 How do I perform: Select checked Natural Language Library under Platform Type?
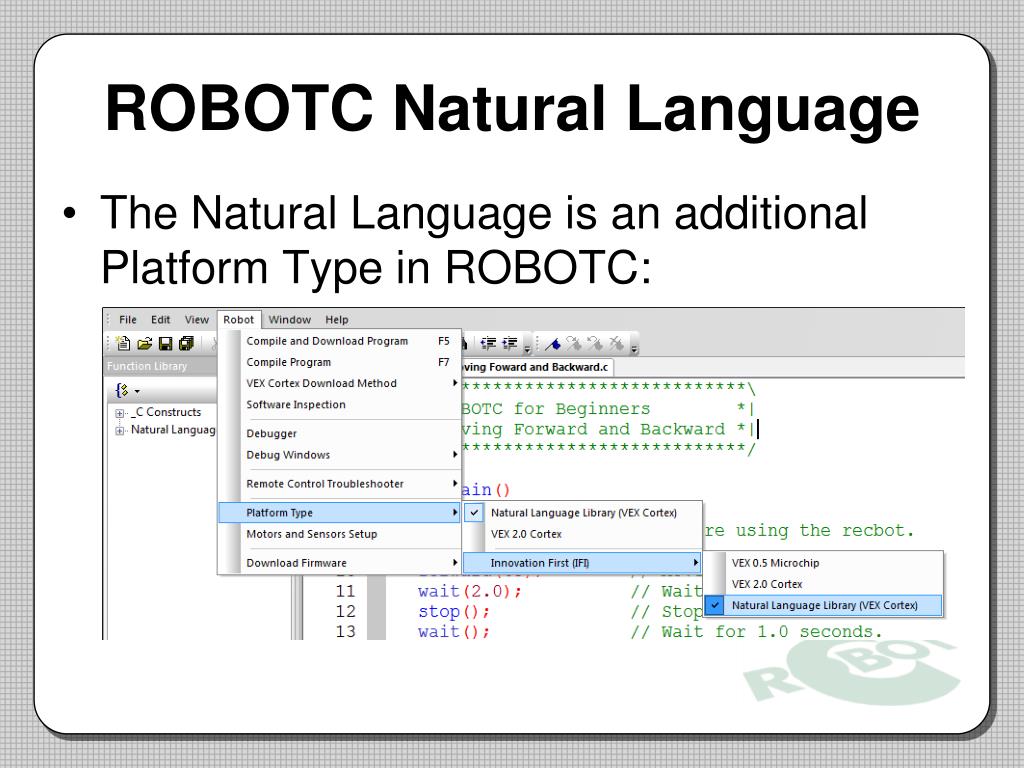(x=583, y=513)
